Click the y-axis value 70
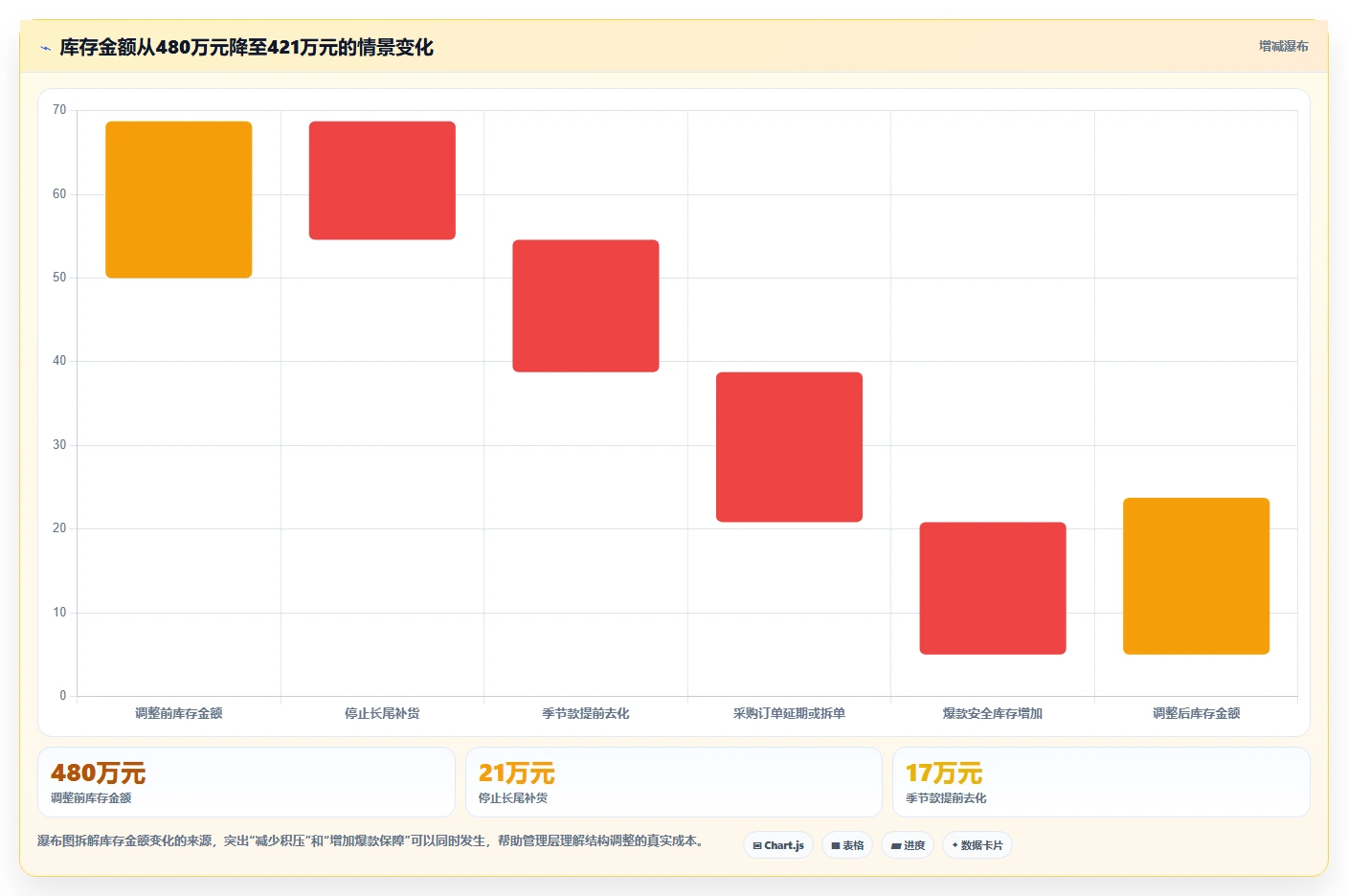This screenshot has width=1348, height=896. click(59, 110)
